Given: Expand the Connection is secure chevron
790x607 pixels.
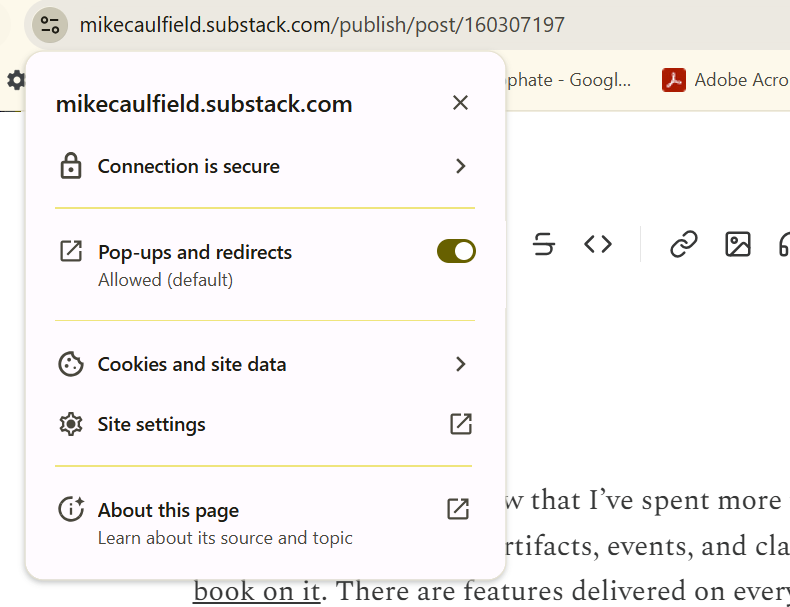Looking at the screenshot, I should pos(460,166).
